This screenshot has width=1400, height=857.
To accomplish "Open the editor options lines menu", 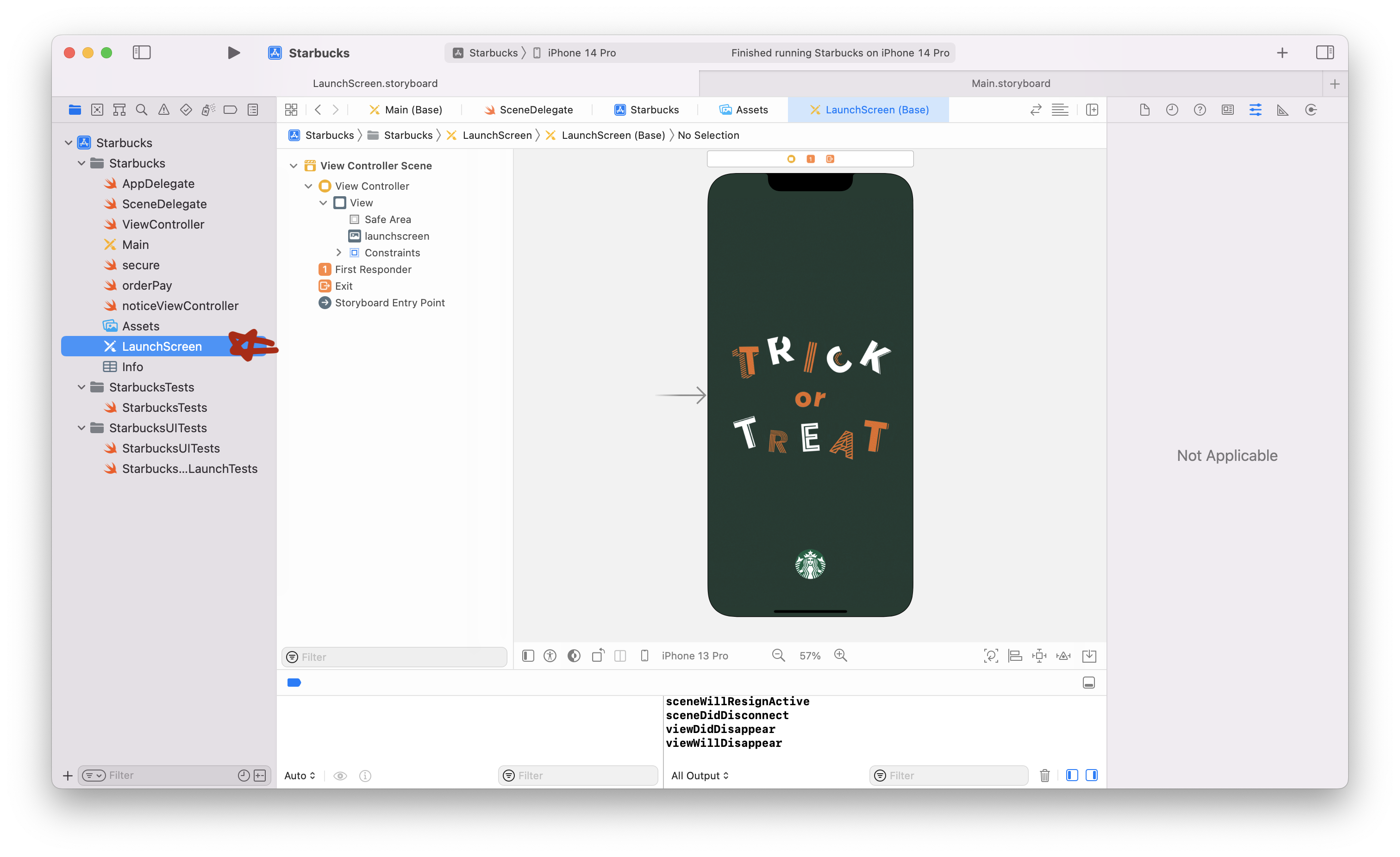I will pos(1060,110).
